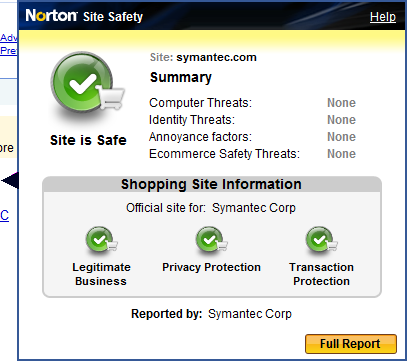Click the Shopping Site Information heading
The width and height of the screenshot is (407, 361).
coord(211,184)
